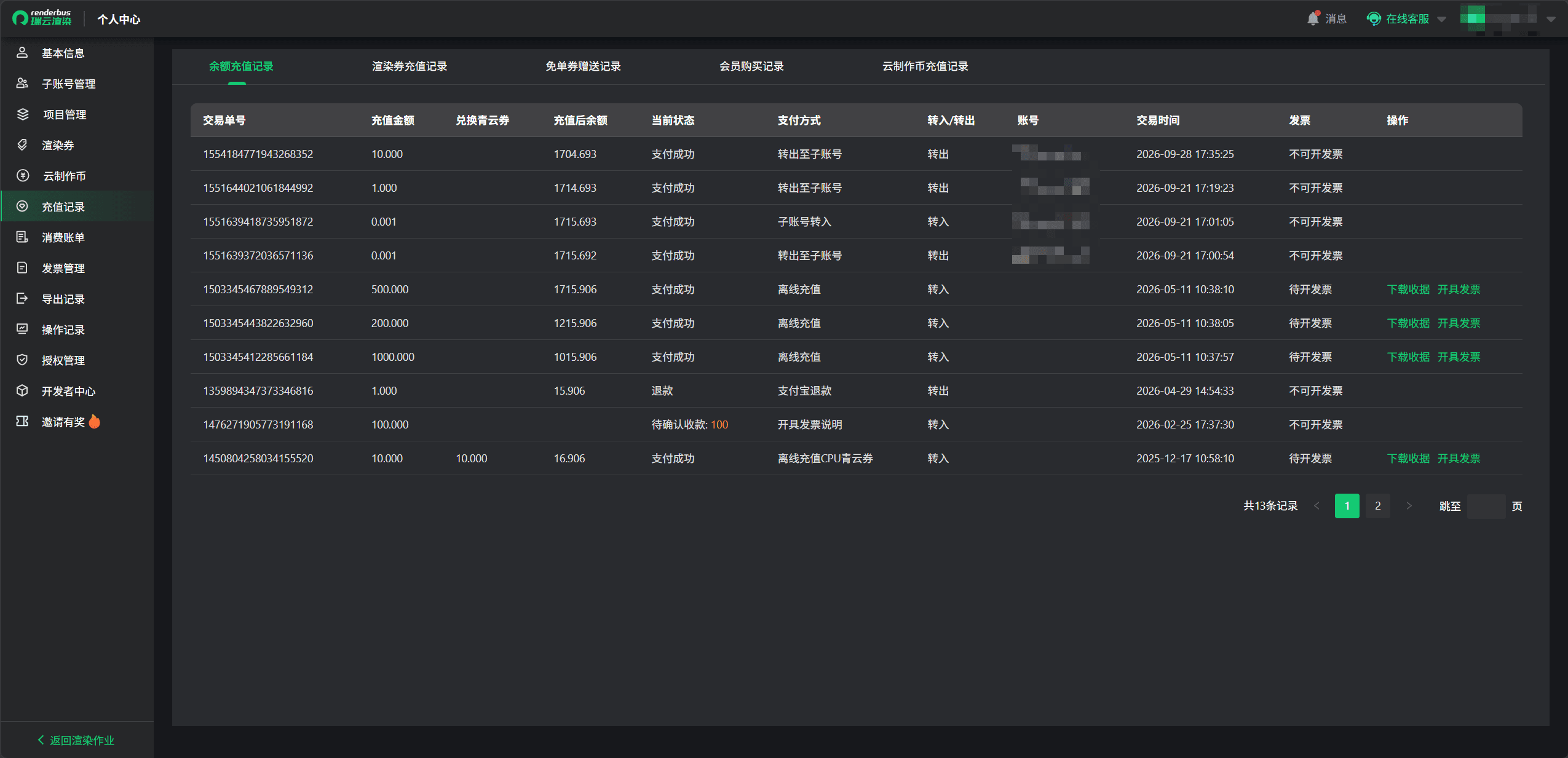Switch to the 余额充值记录 tab
Viewport: 1568px width, 758px height.
(241, 66)
